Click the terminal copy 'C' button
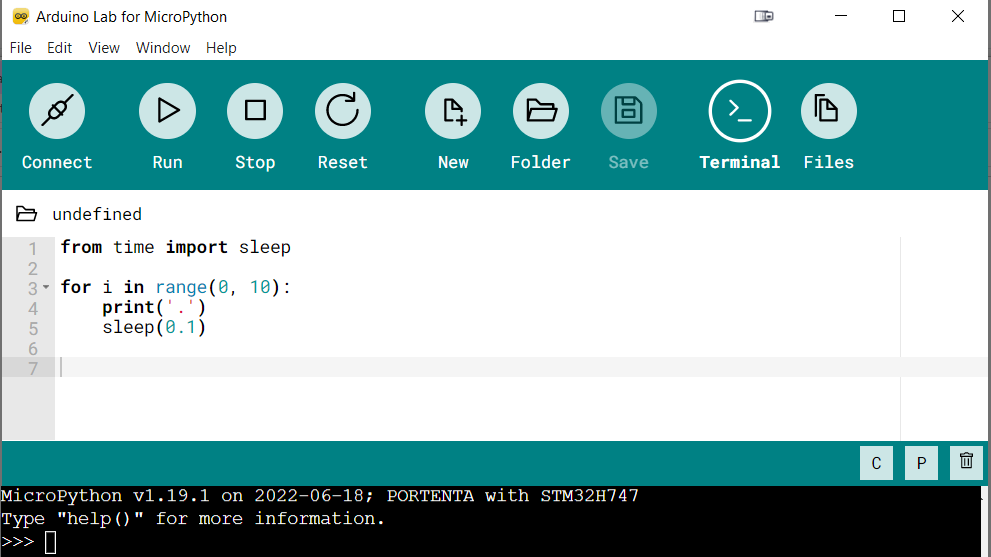The width and height of the screenshot is (991, 557). coord(876,463)
